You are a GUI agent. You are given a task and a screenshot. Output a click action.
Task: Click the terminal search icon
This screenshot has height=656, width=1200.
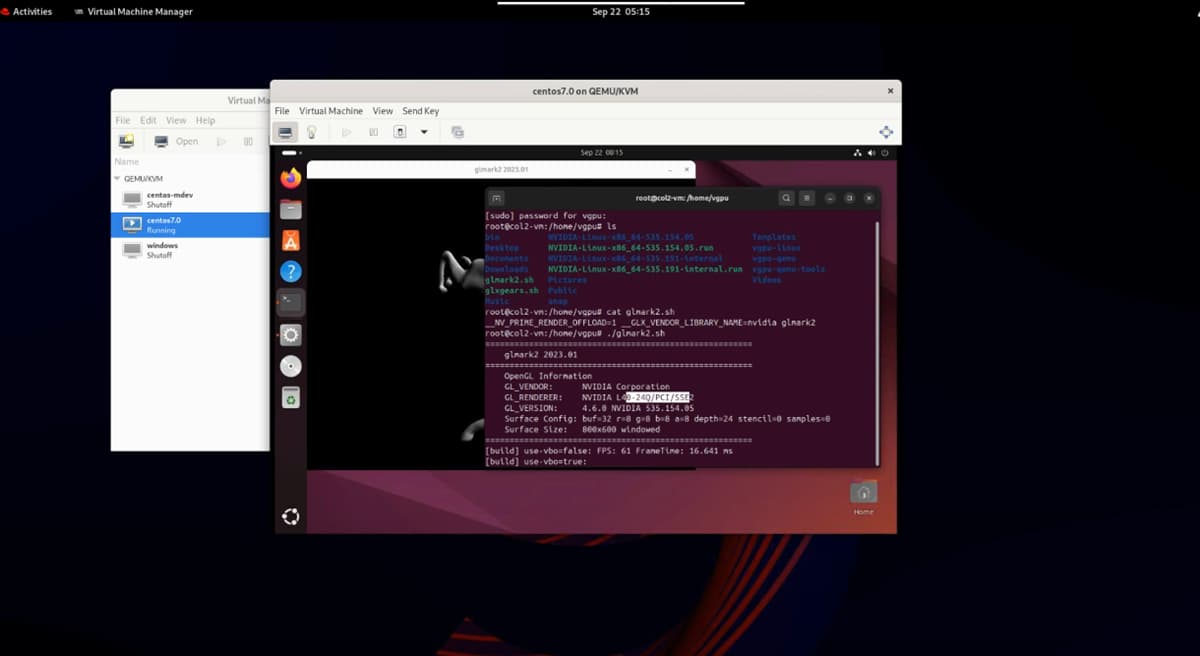(x=787, y=198)
